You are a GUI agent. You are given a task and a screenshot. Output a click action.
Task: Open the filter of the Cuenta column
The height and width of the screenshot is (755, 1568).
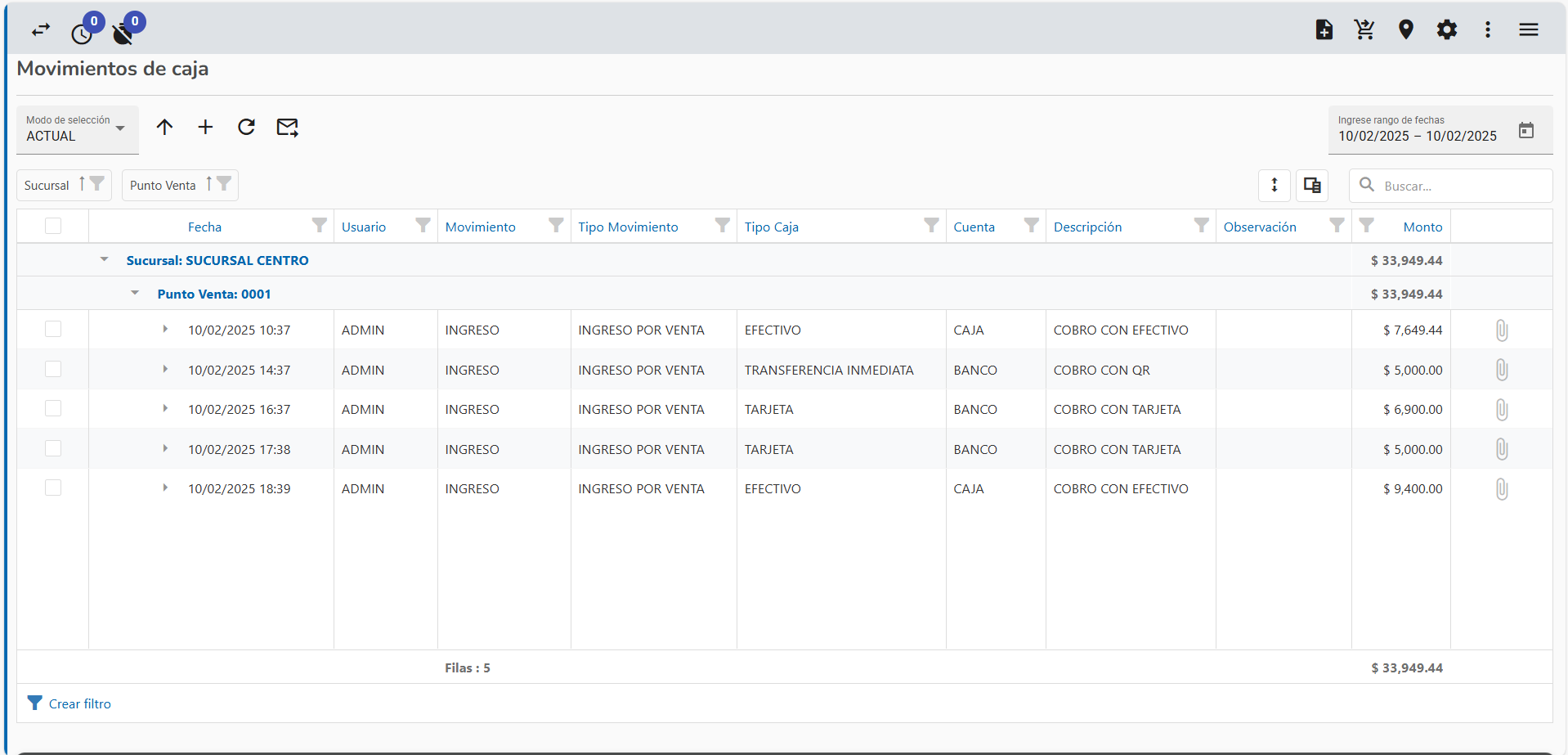(1032, 225)
